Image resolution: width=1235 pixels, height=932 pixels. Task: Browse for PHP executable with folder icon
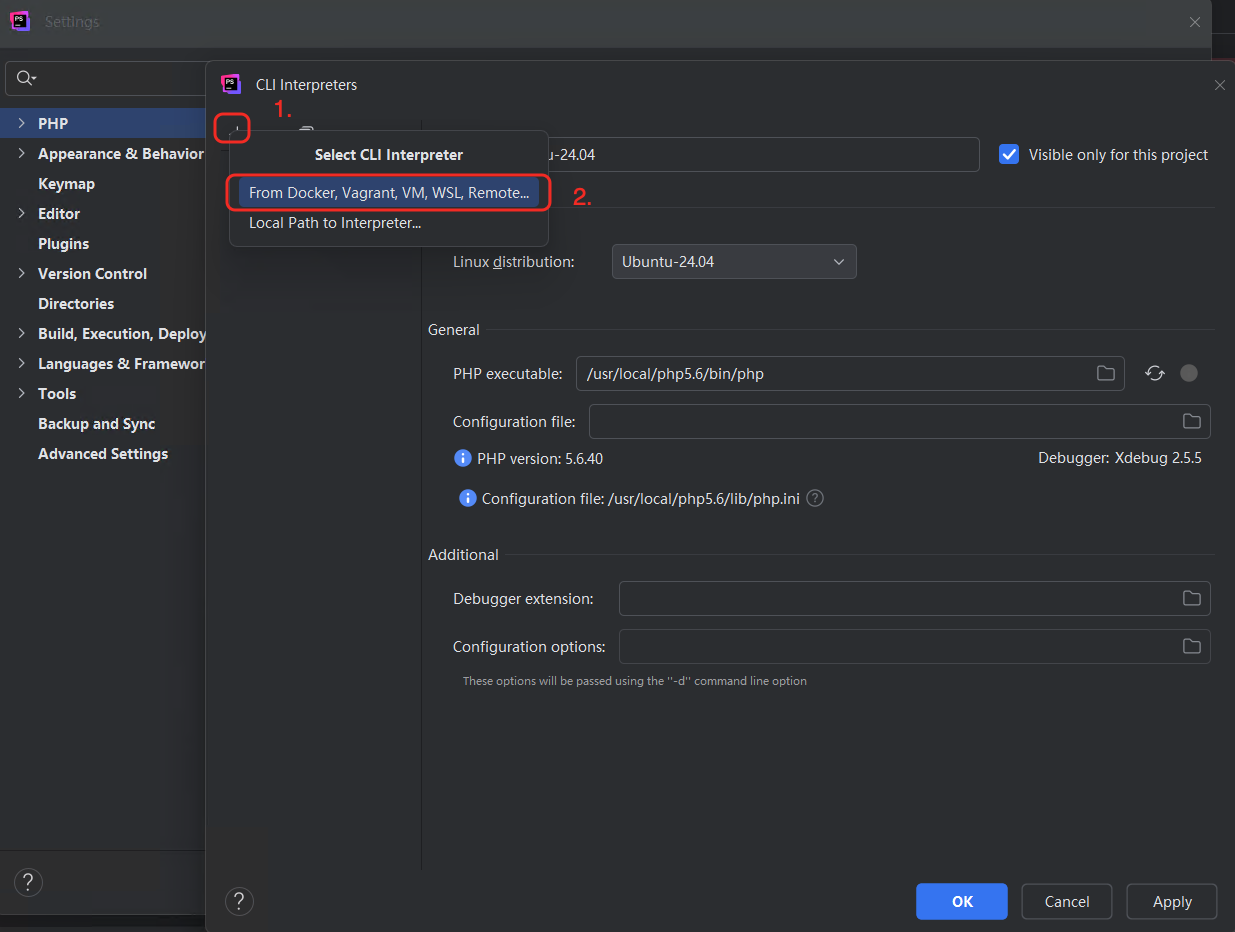(1105, 373)
